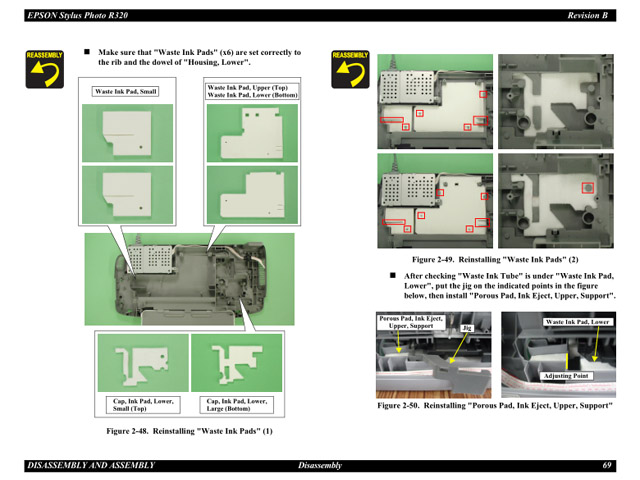Click the right-column REASSEMBLY arrow icon
This screenshot has height=480, width=640.
(x=350, y=67)
